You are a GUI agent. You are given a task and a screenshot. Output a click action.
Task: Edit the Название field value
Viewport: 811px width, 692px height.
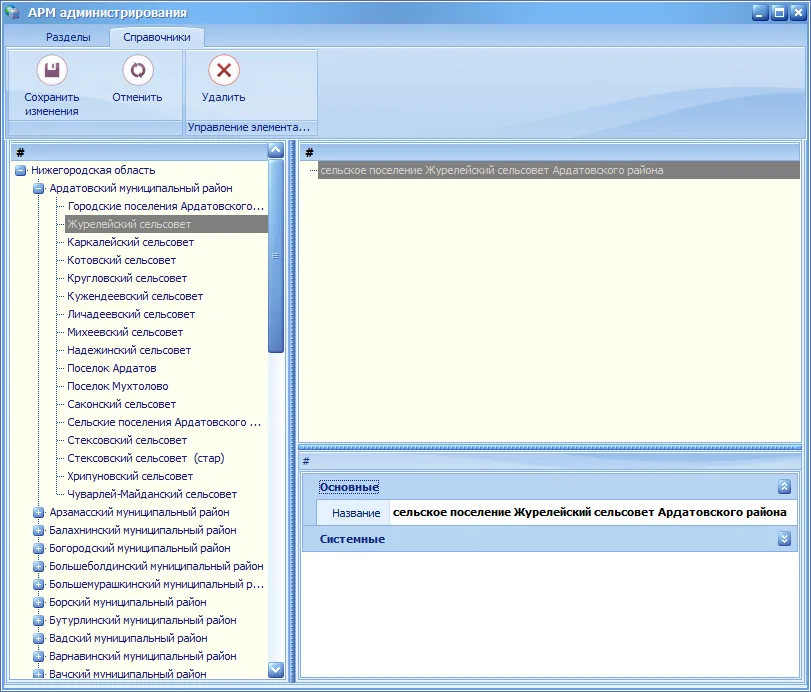[x=592, y=513]
